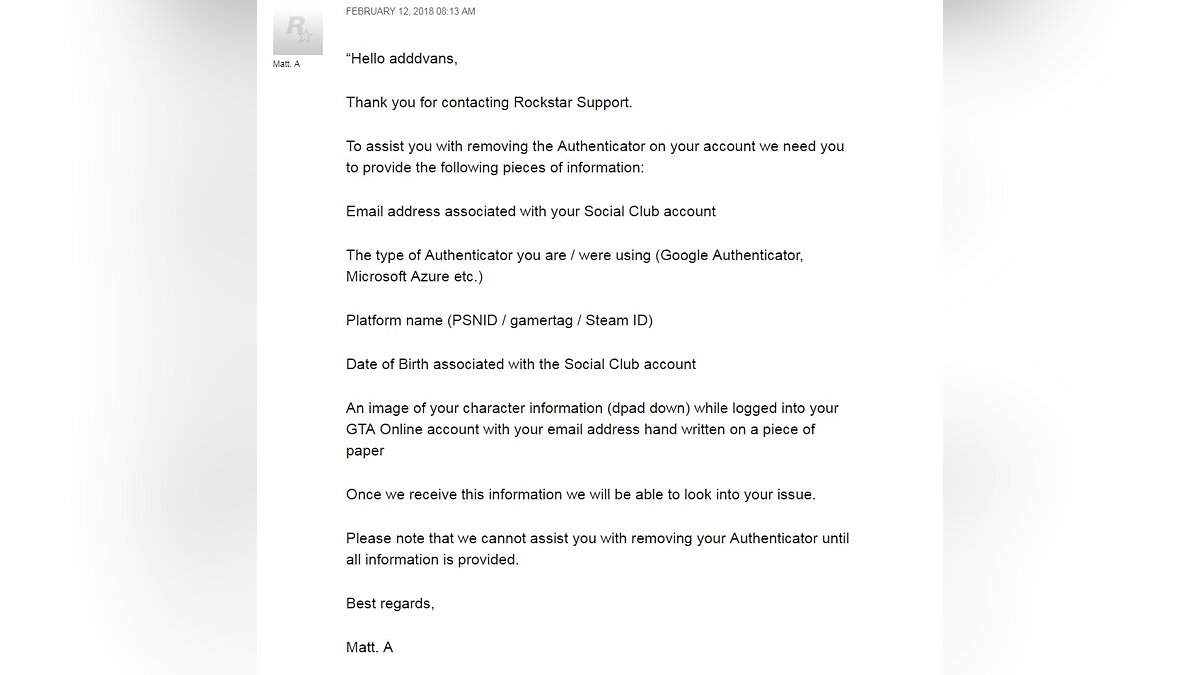The height and width of the screenshot is (675, 1200).
Task: Click the February 12, 2018 timestamp
Action: (x=410, y=11)
